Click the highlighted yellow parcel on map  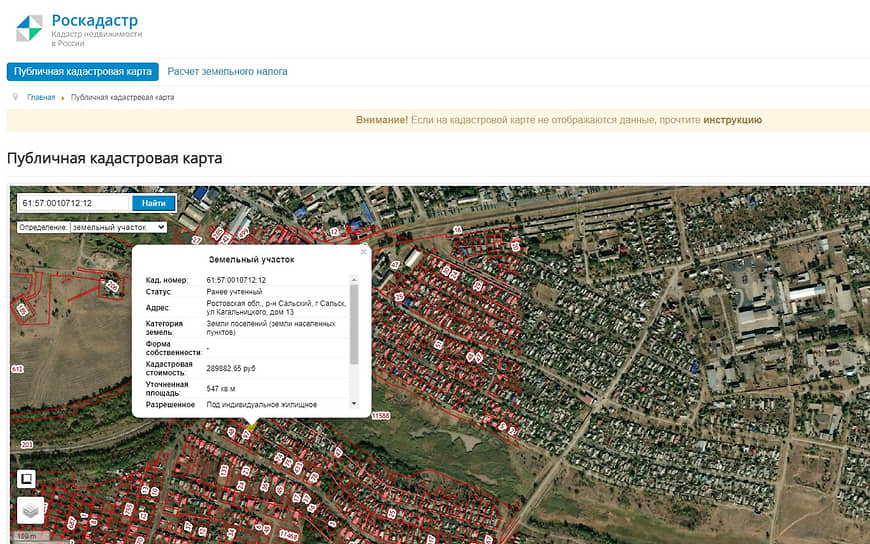[252, 427]
